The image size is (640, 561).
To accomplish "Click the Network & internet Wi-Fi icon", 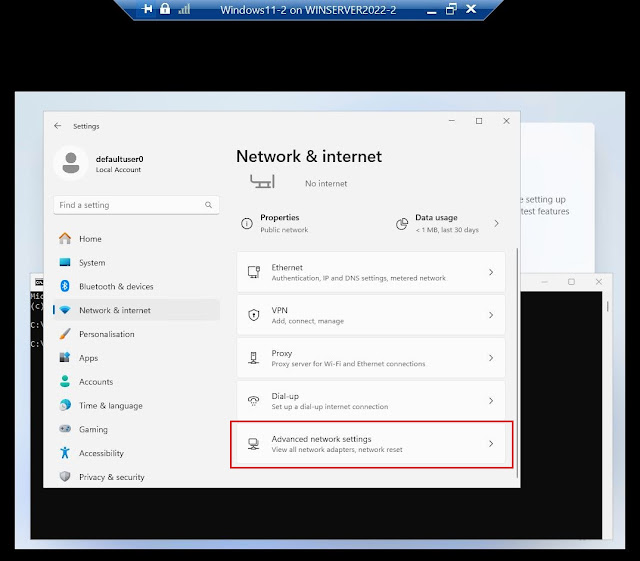I will coord(65,310).
